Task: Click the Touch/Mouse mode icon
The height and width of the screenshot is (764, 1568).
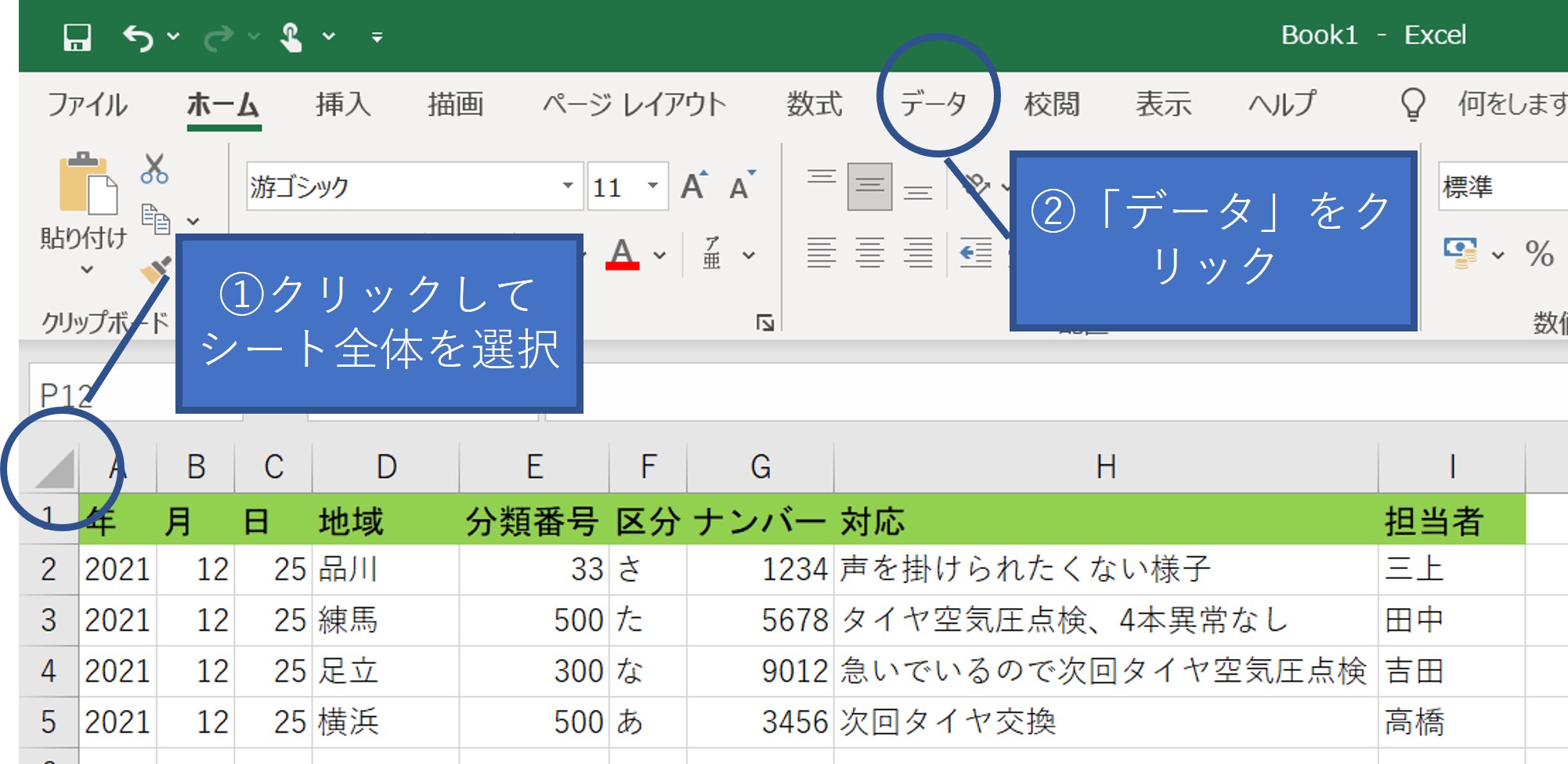Action: [x=291, y=37]
